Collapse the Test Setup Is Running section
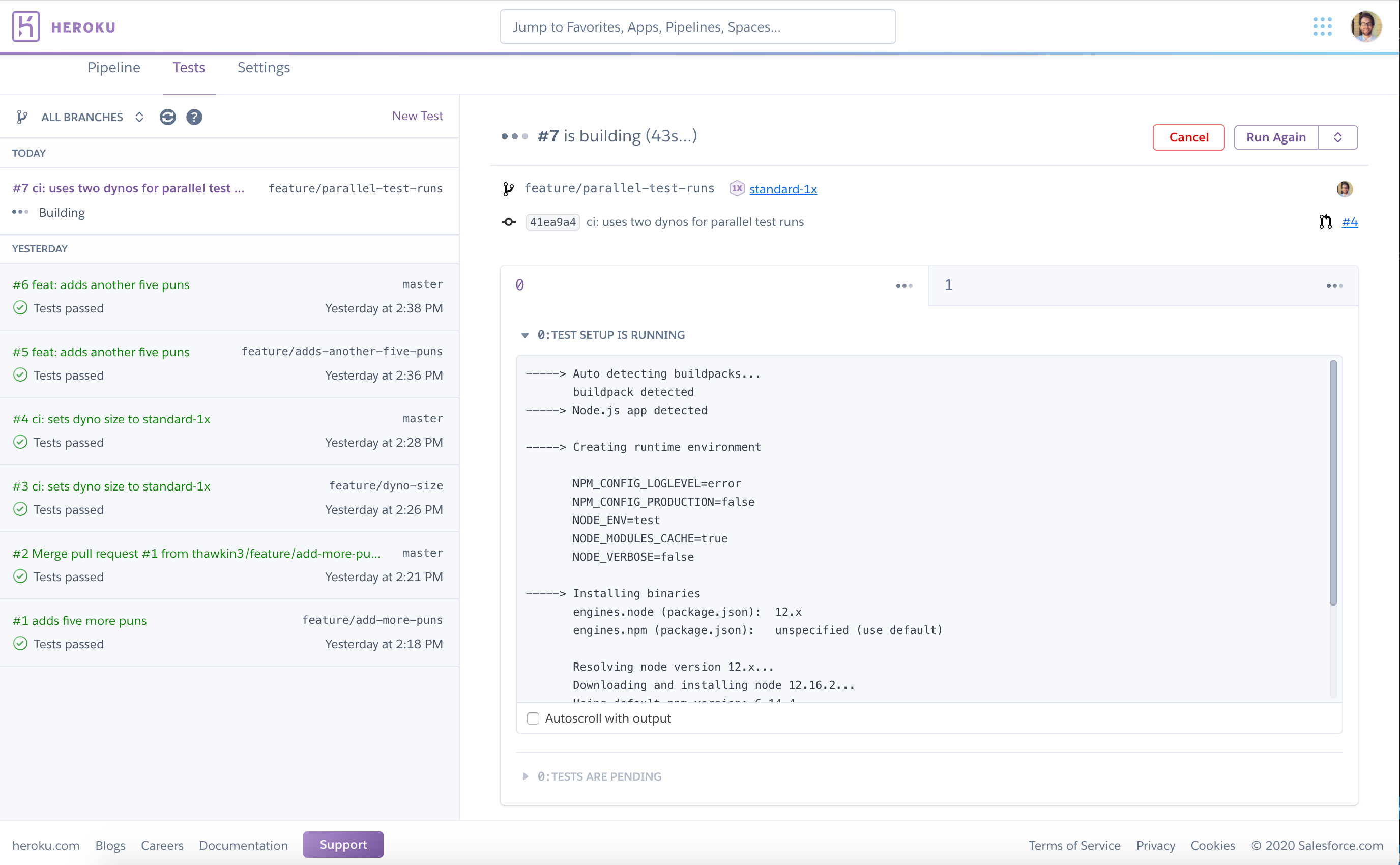The image size is (1400, 865). click(525, 335)
